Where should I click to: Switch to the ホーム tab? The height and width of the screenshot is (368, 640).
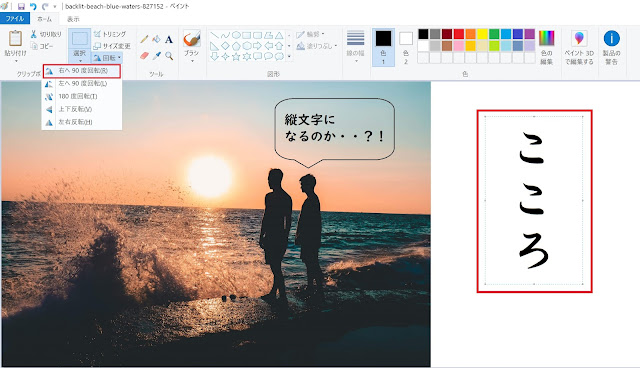click(x=44, y=19)
